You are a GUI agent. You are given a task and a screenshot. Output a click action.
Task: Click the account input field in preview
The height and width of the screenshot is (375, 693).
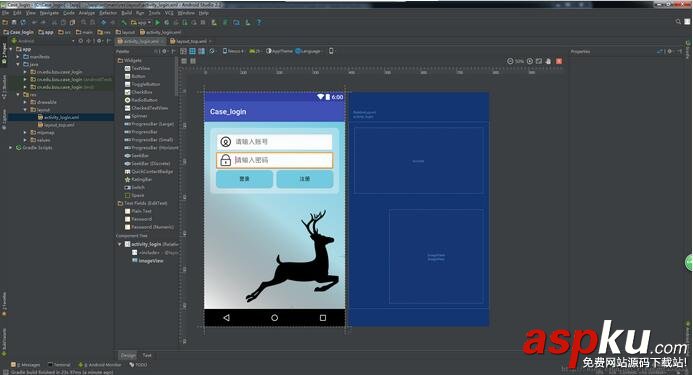pos(274,142)
